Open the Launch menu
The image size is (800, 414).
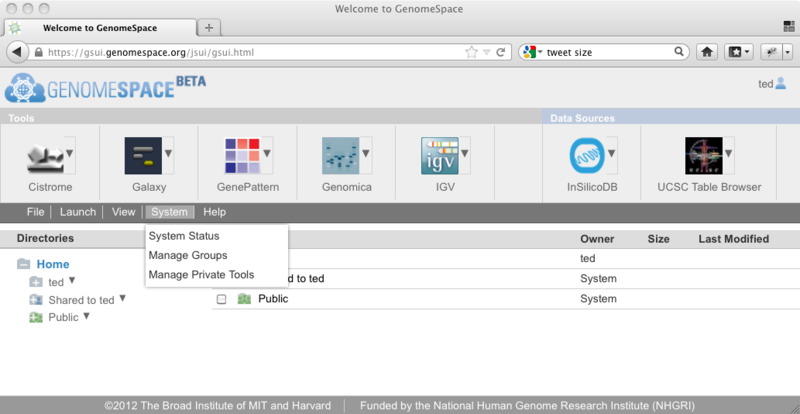pyautogui.click(x=78, y=212)
